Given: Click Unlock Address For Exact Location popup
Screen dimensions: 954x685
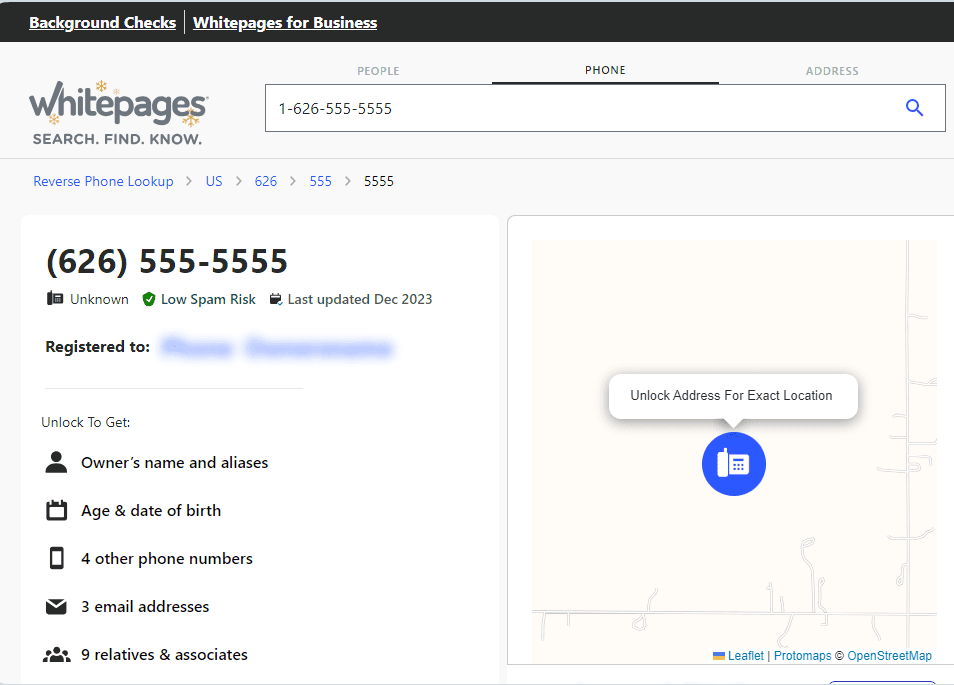Looking at the screenshot, I should click(733, 396).
